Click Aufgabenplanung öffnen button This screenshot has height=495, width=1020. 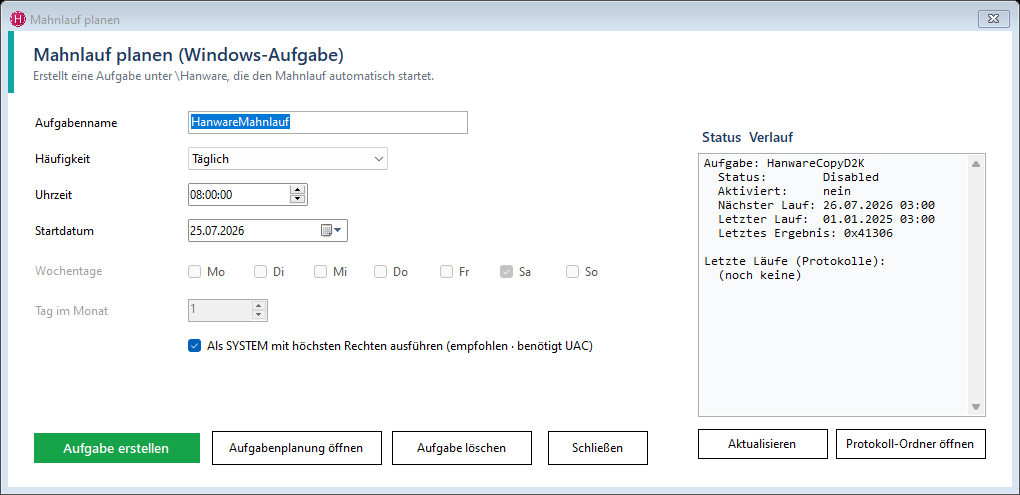tap(297, 448)
